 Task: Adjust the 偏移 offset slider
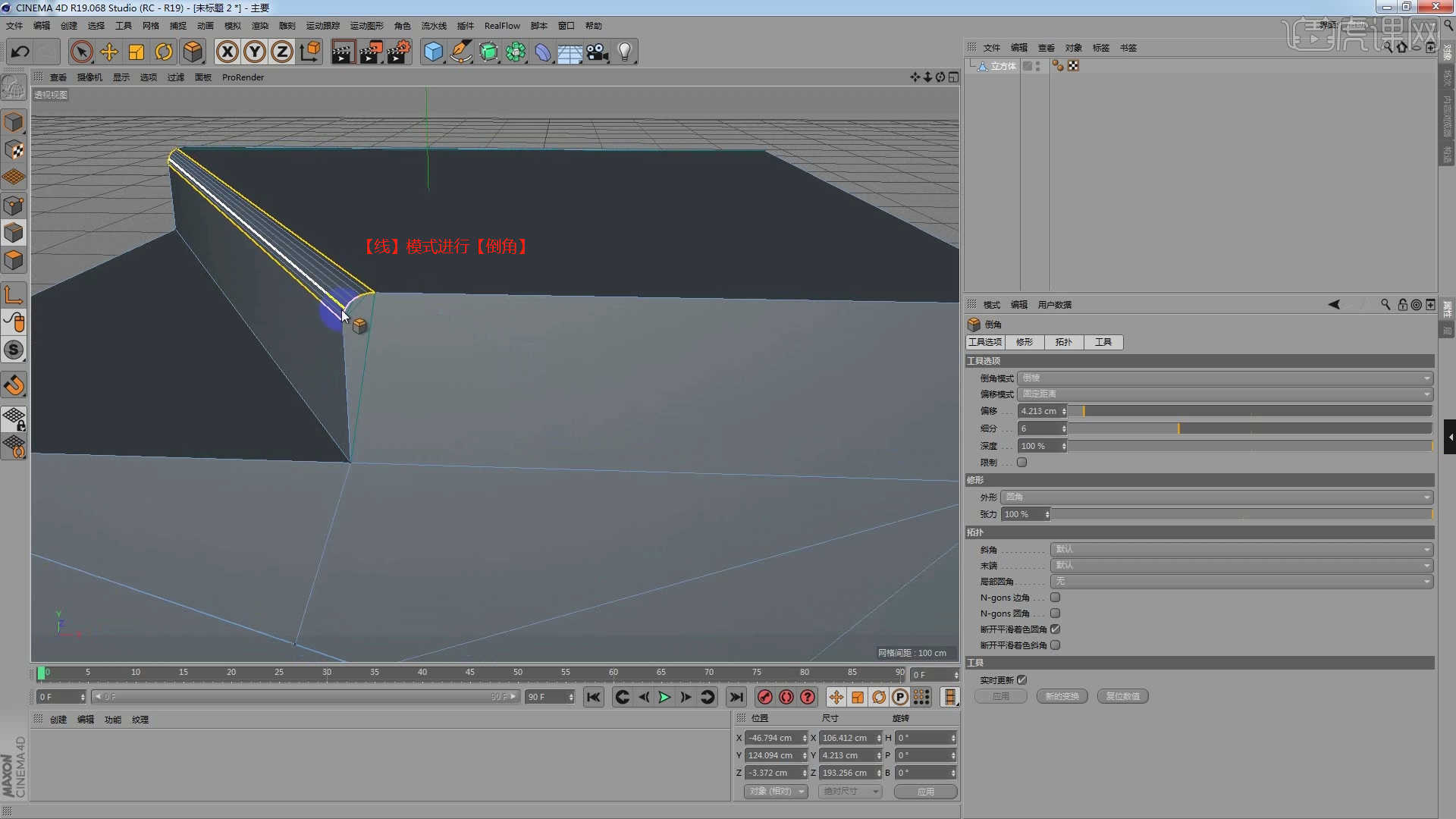[1250, 411]
